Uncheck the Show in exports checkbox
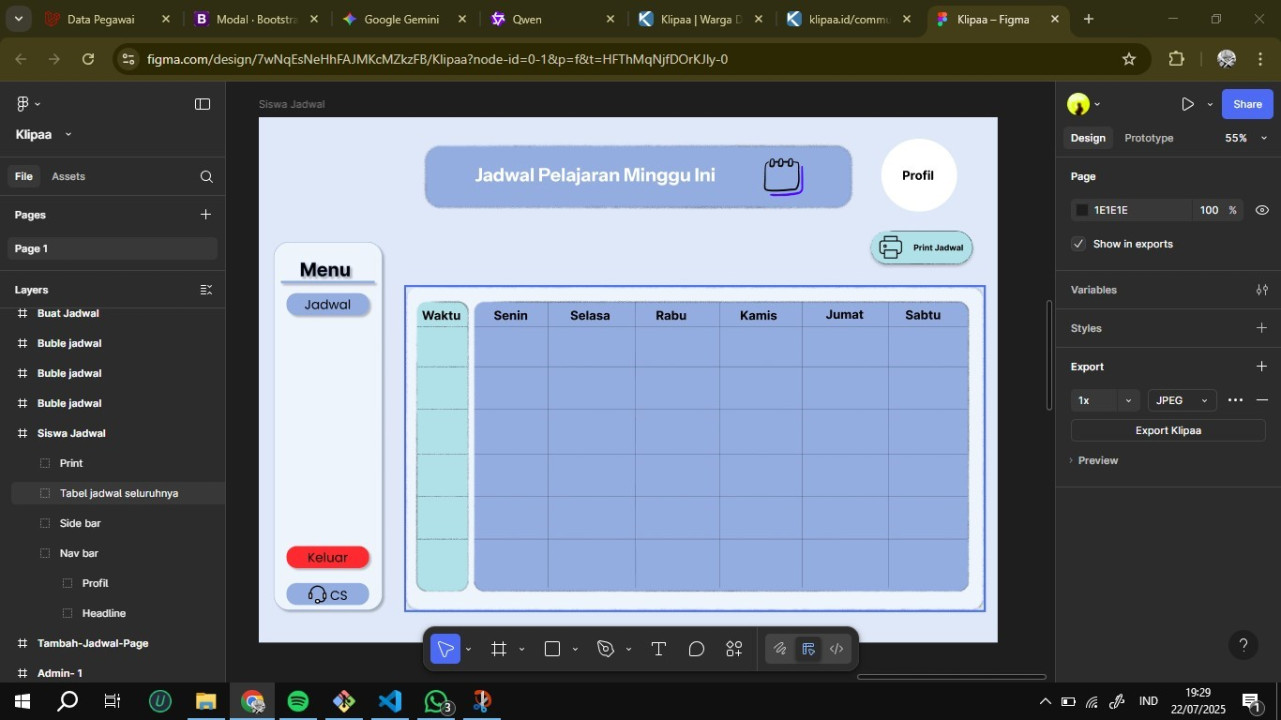This screenshot has height=720, width=1281. (1078, 244)
